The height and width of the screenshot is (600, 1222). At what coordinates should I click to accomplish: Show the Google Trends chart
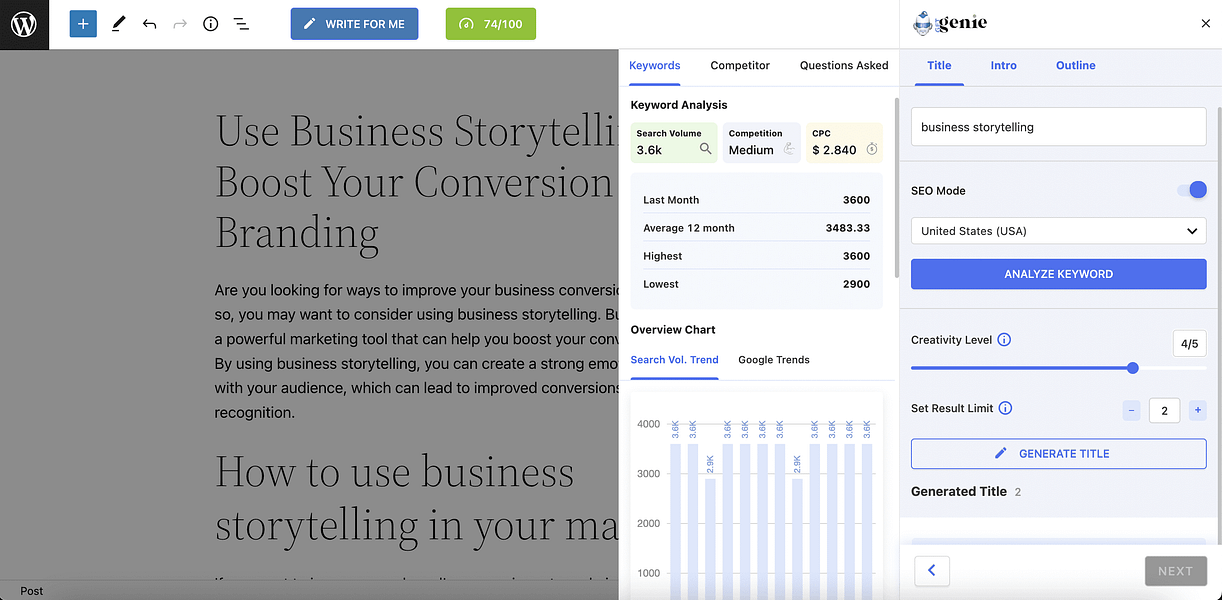(774, 360)
